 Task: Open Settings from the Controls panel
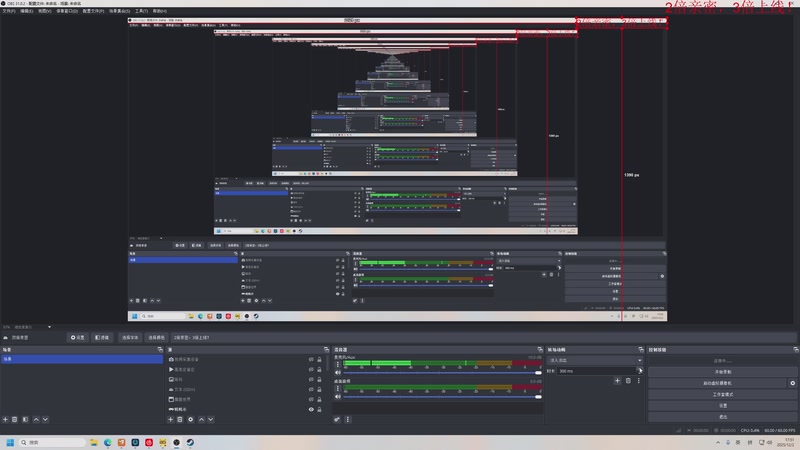[722, 406]
